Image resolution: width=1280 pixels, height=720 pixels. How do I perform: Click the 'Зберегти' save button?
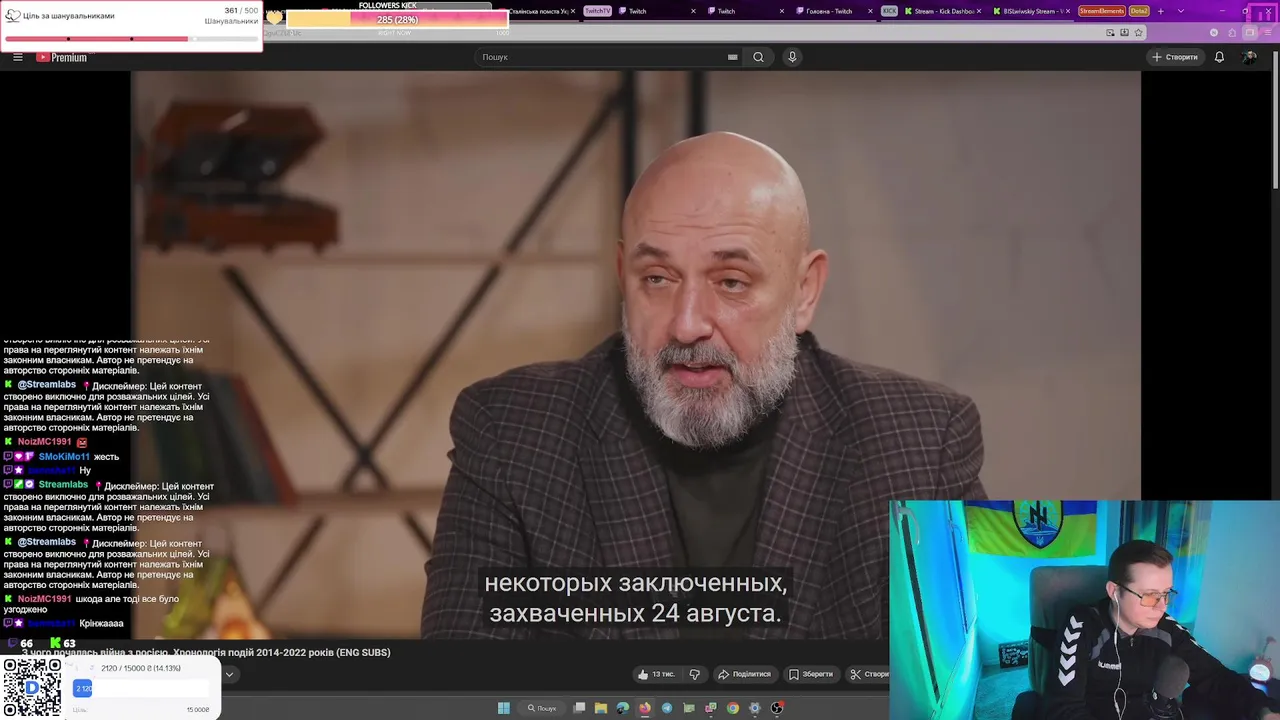coord(810,674)
